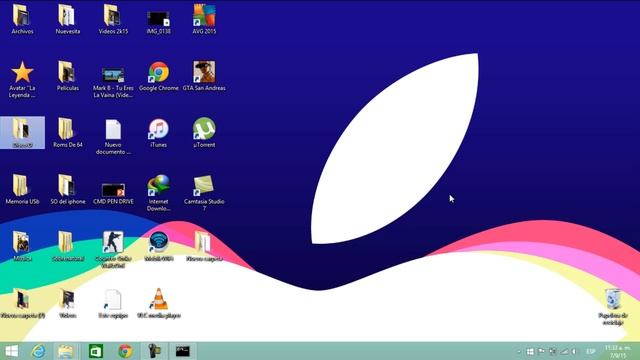Launch the blue Wi-Fi symbol shortcut
Image resolution: width=640 pixels, height=360 pixels.
pos(158,246)
